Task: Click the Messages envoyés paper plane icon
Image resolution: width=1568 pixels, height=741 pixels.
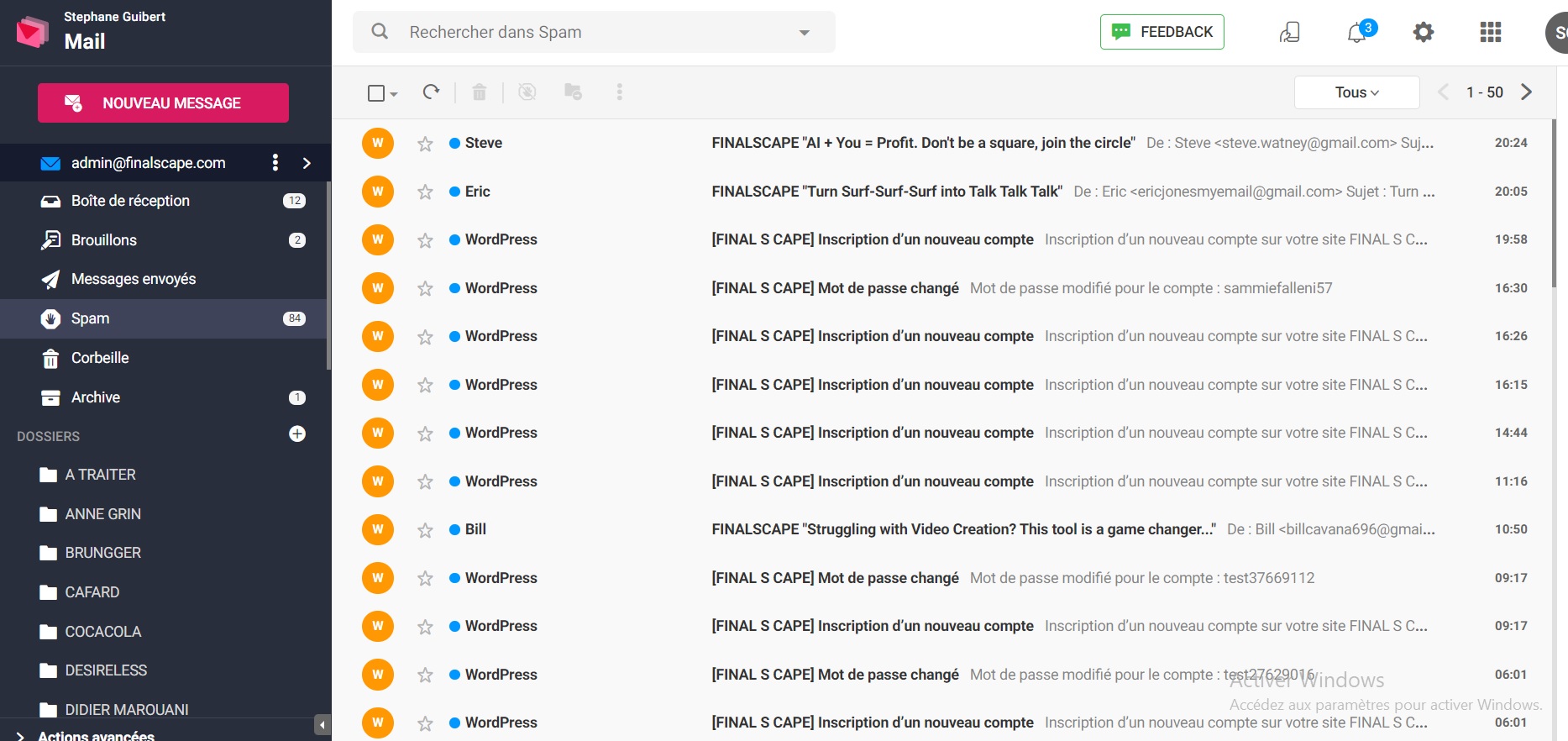Action: (x=50, y=279)
